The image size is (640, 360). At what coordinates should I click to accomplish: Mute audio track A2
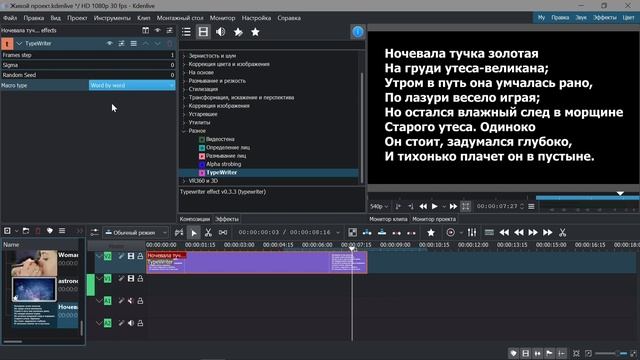(131, 323)
